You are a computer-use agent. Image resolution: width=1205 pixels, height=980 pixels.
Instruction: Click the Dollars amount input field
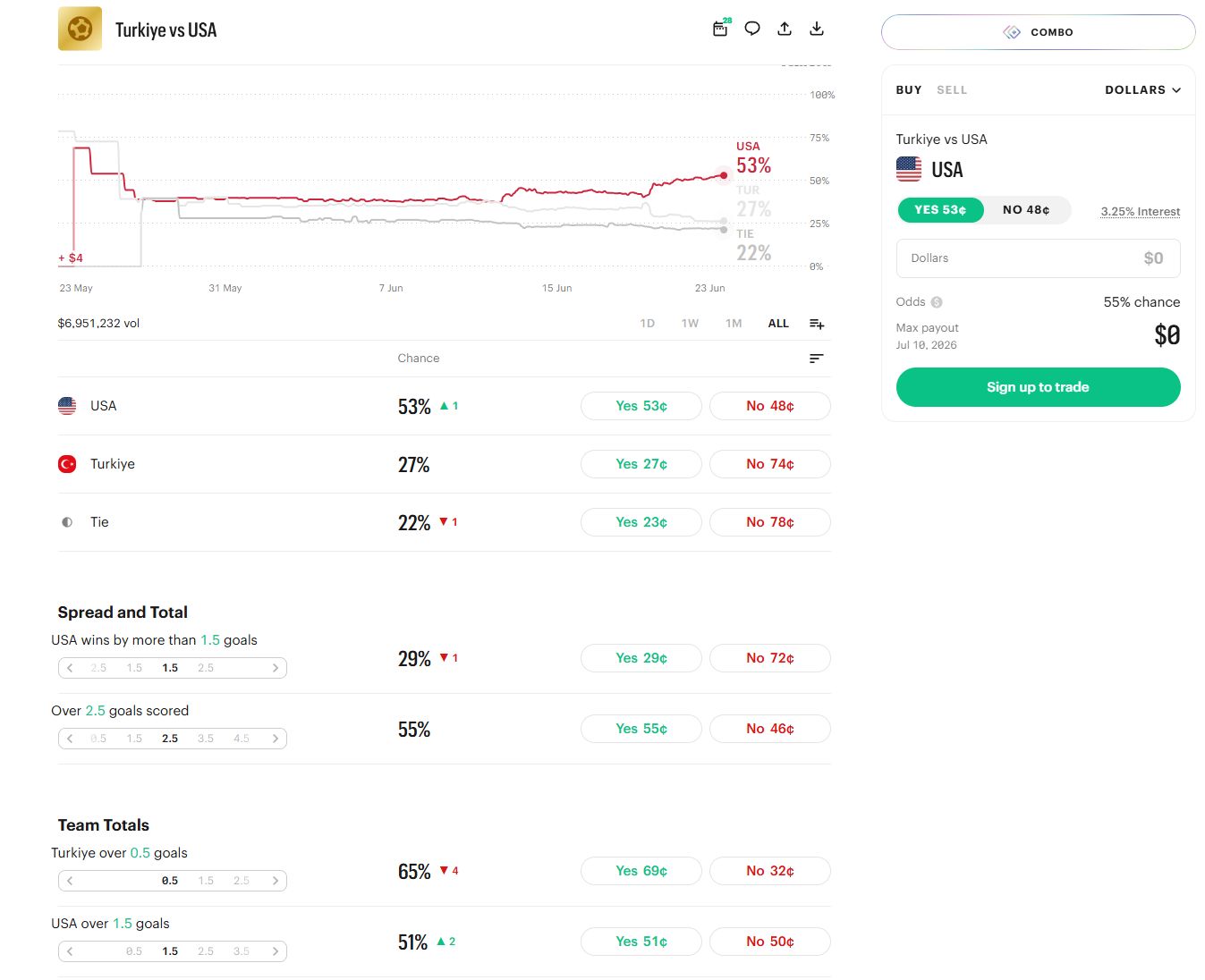tap(1038, 258)
